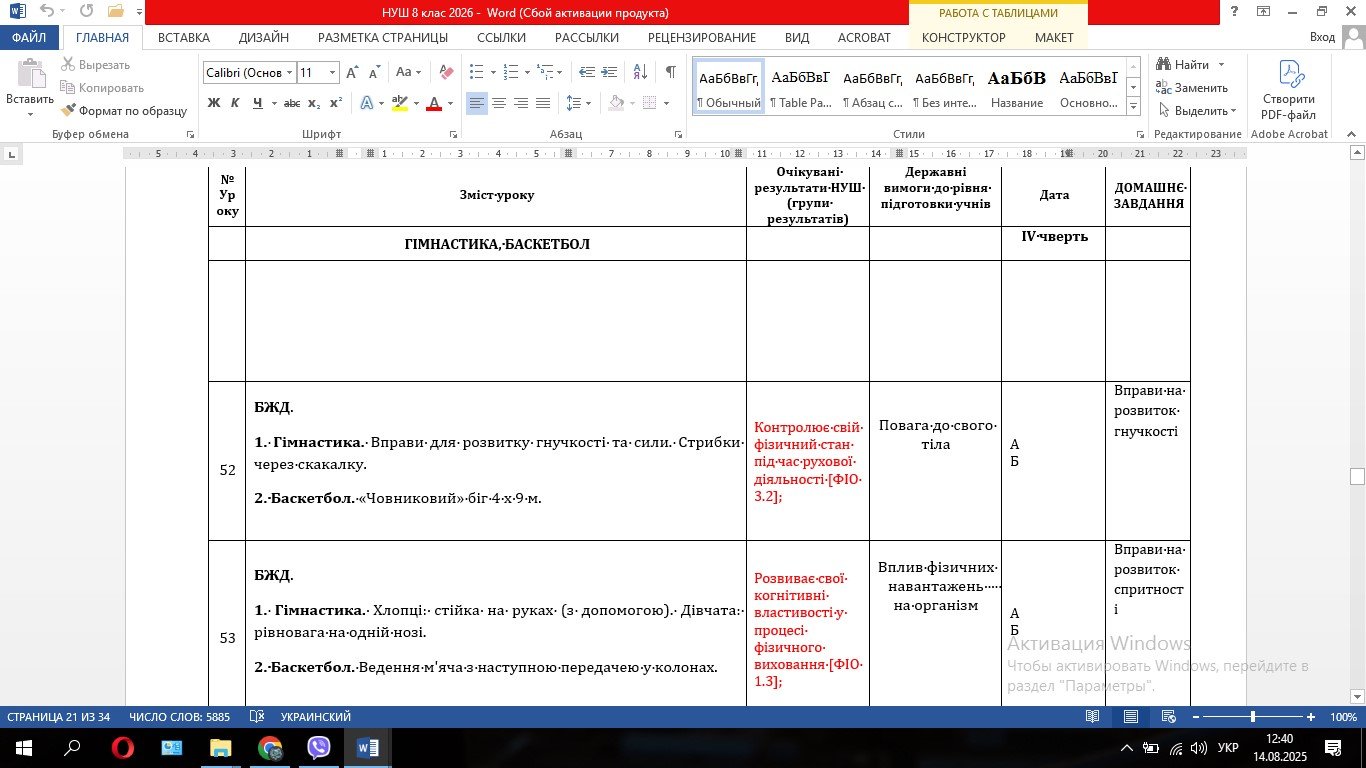1366x768 pixels.
Task: Toggle italic (К) formatting
Action: 236,103
